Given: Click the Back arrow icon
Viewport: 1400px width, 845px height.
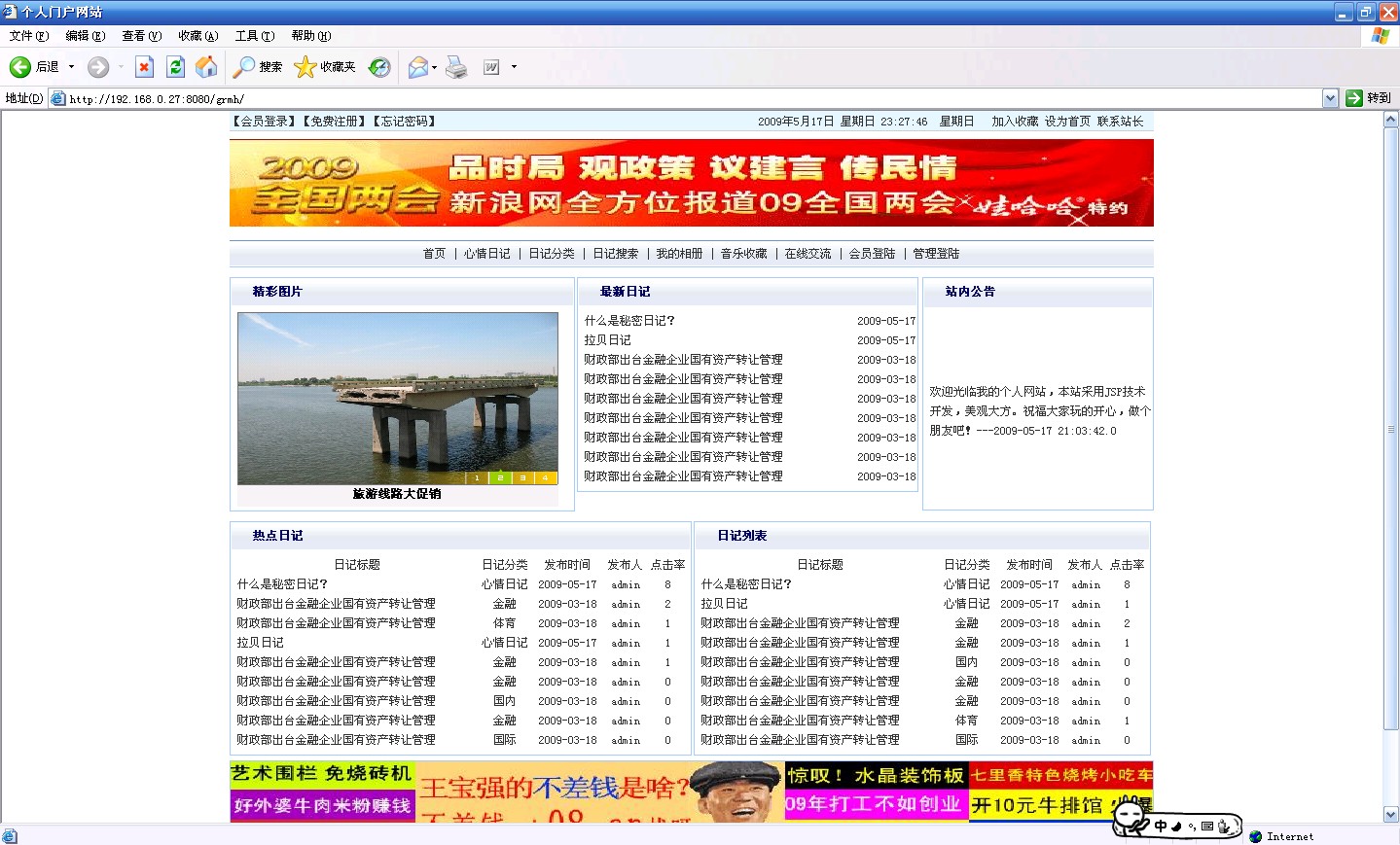Looking at the screenshot, I should pyautogui.click(x=20, y=67).
